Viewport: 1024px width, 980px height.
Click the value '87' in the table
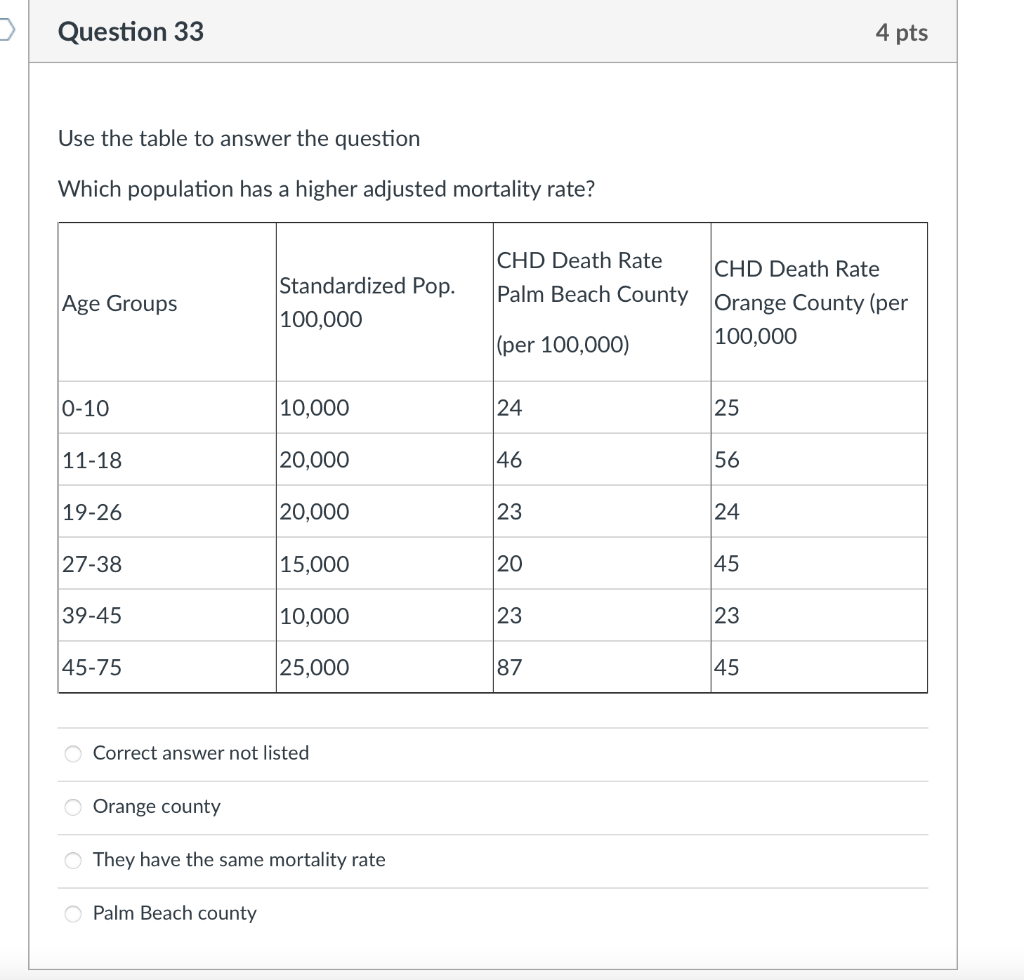coord(509,667)
